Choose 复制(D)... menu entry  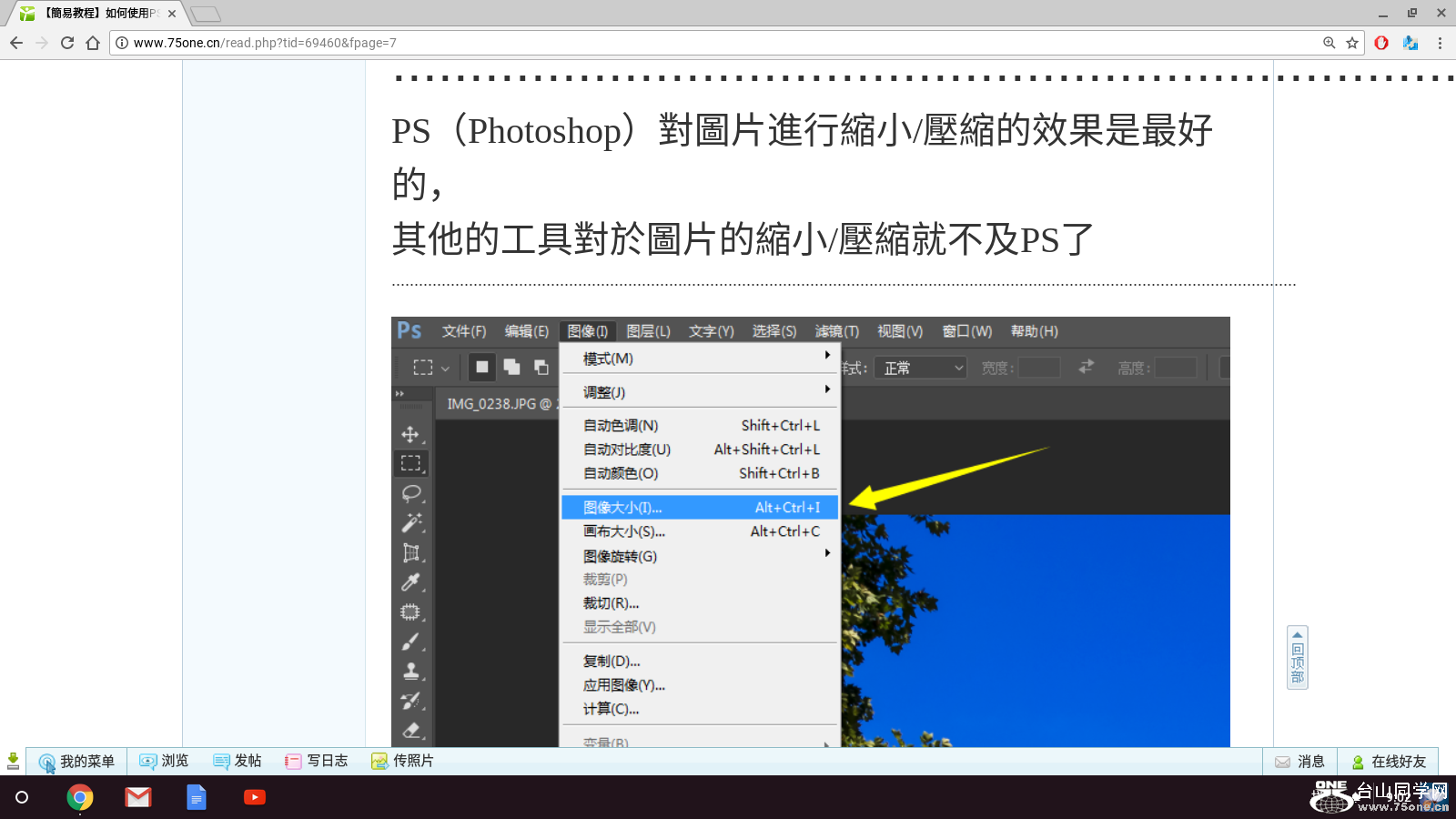click(699, 662)
